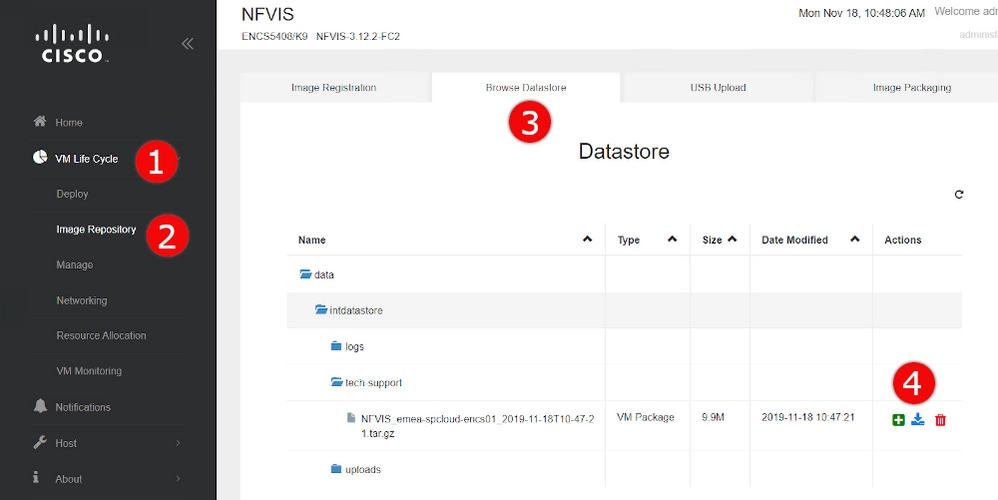Viewport: 998px width, 500px height.
Task: Open Home in the sidebar
Action: [x=69, y=122]
